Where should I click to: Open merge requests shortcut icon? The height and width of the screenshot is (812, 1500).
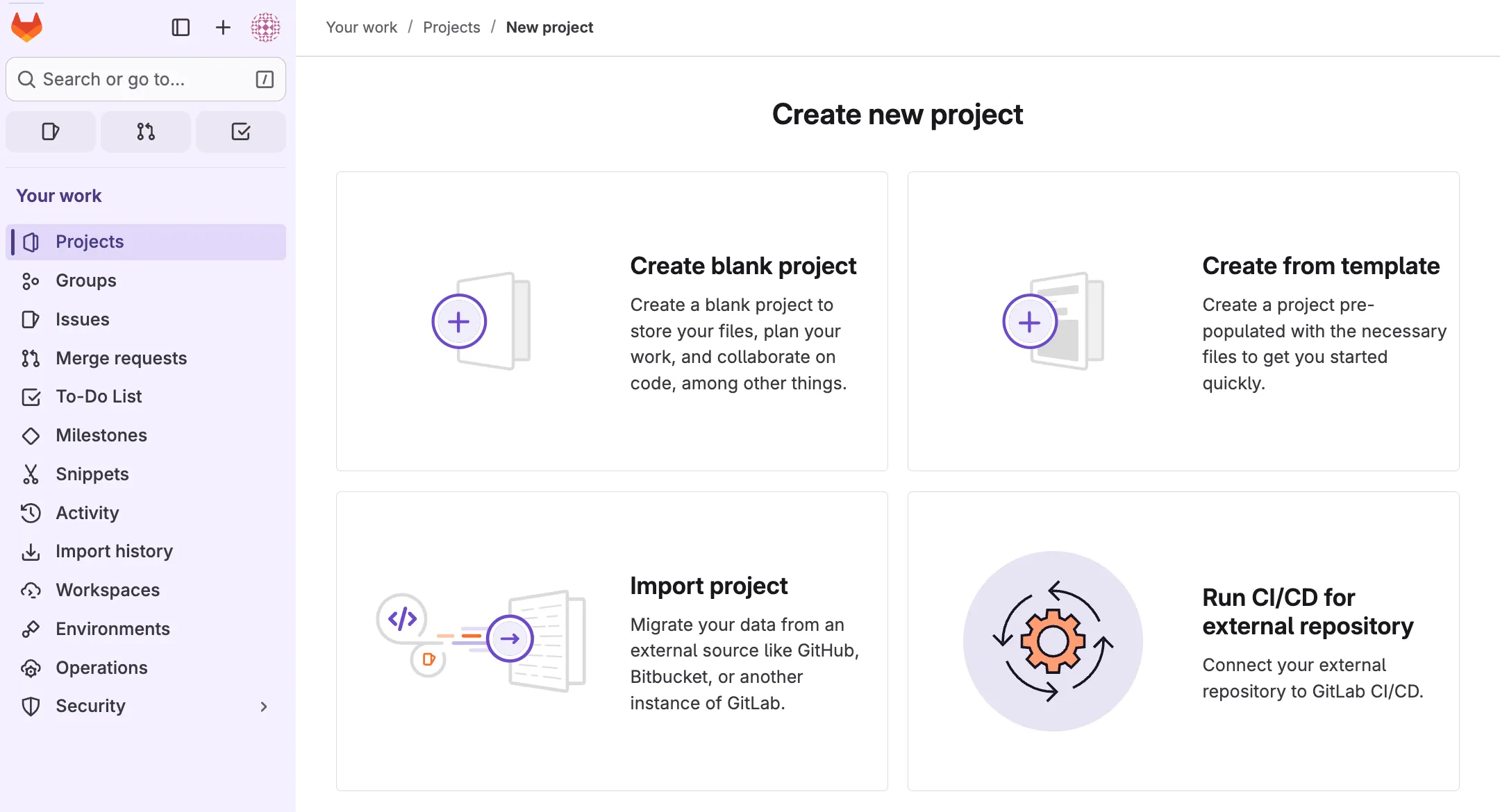coord(146,131)
